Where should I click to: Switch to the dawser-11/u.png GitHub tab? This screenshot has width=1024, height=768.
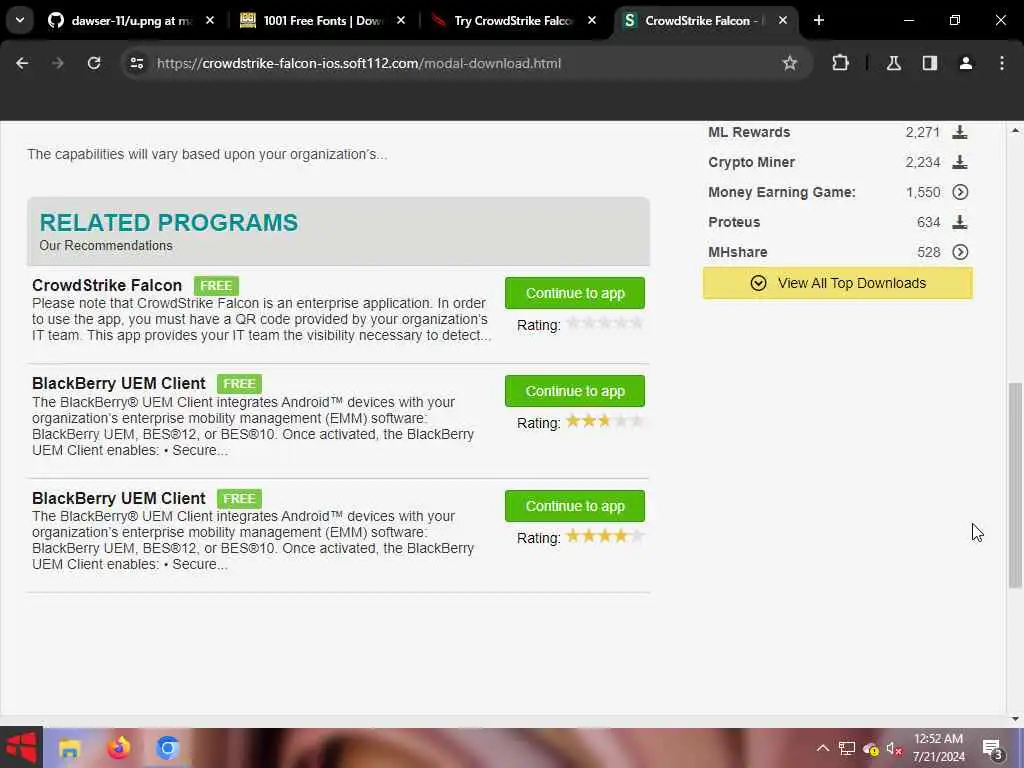point(129,21)
